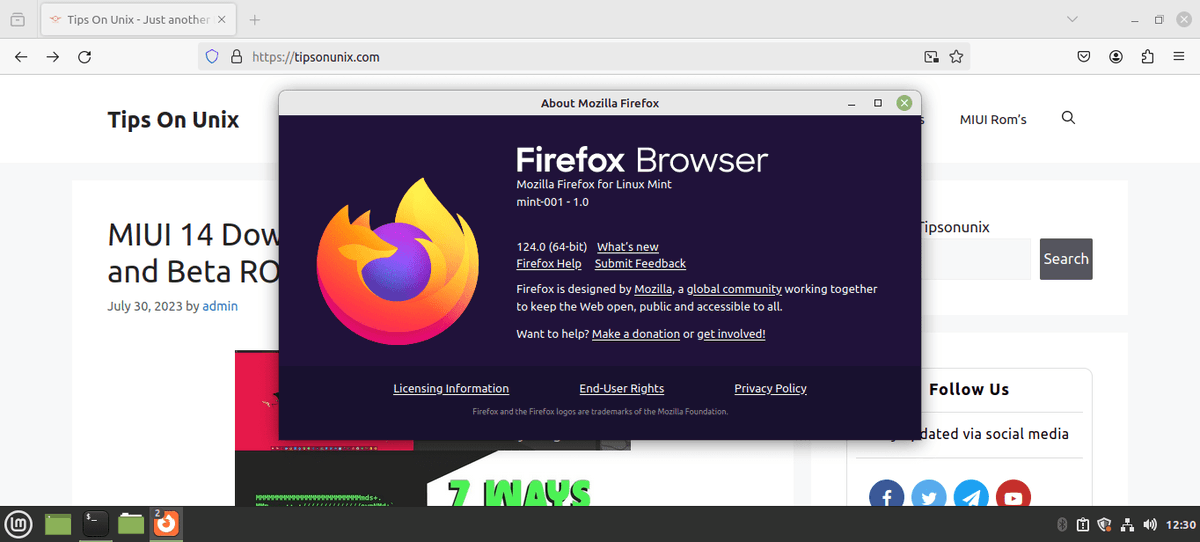
Task: Click the update manager shield tray icon
Action: pyautogui.click(x=1105, y=524)
